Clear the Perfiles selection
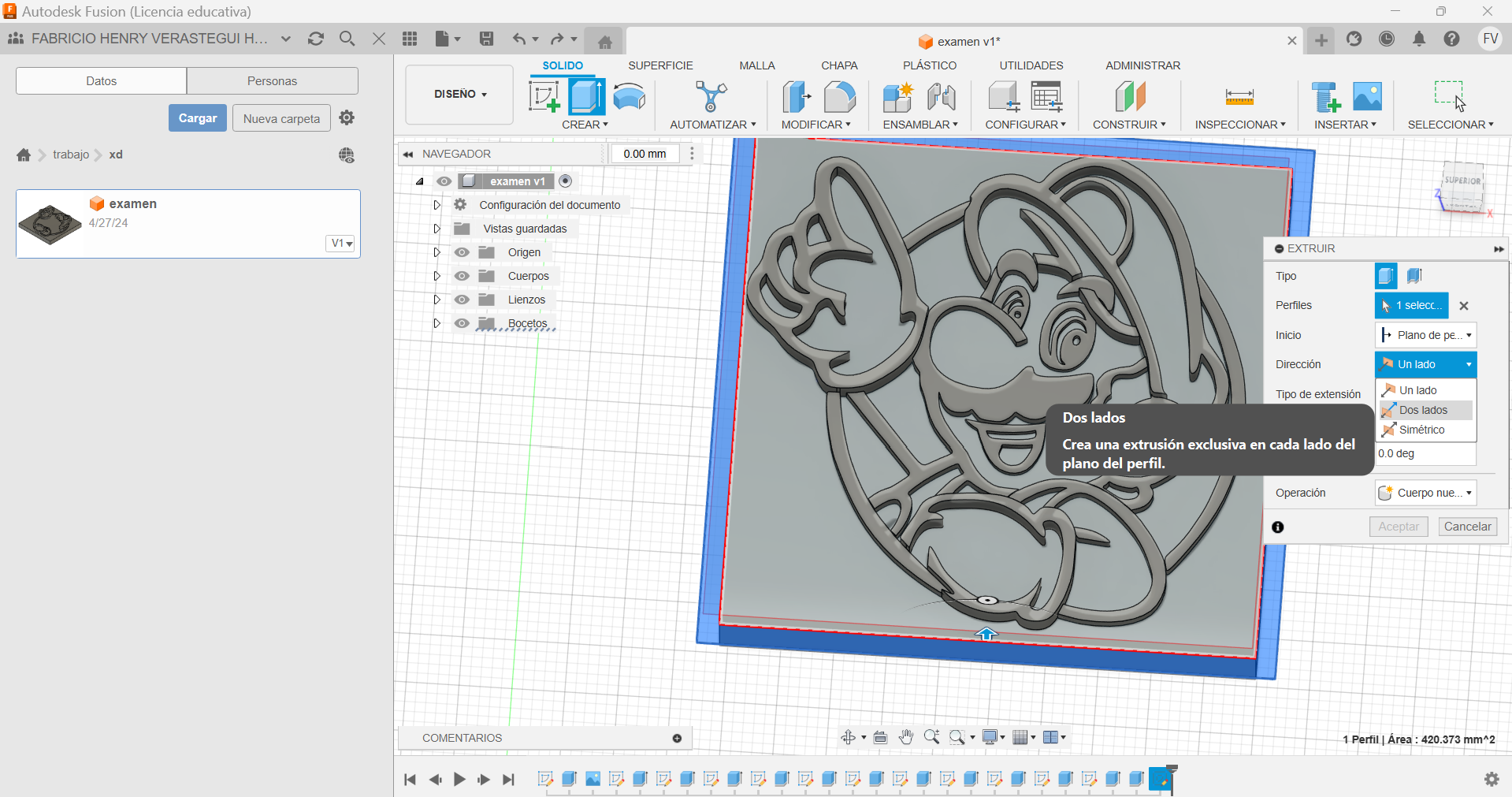 coord(1464,306)
